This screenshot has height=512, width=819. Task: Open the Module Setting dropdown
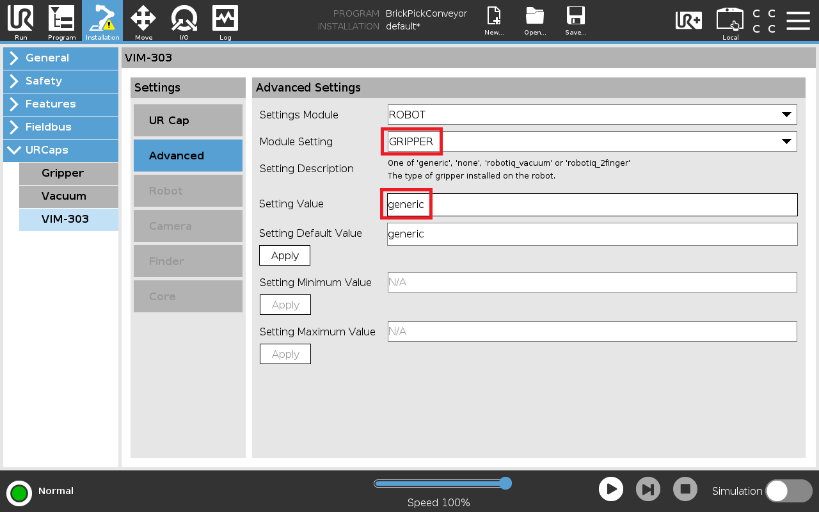(x=592, y=142)
